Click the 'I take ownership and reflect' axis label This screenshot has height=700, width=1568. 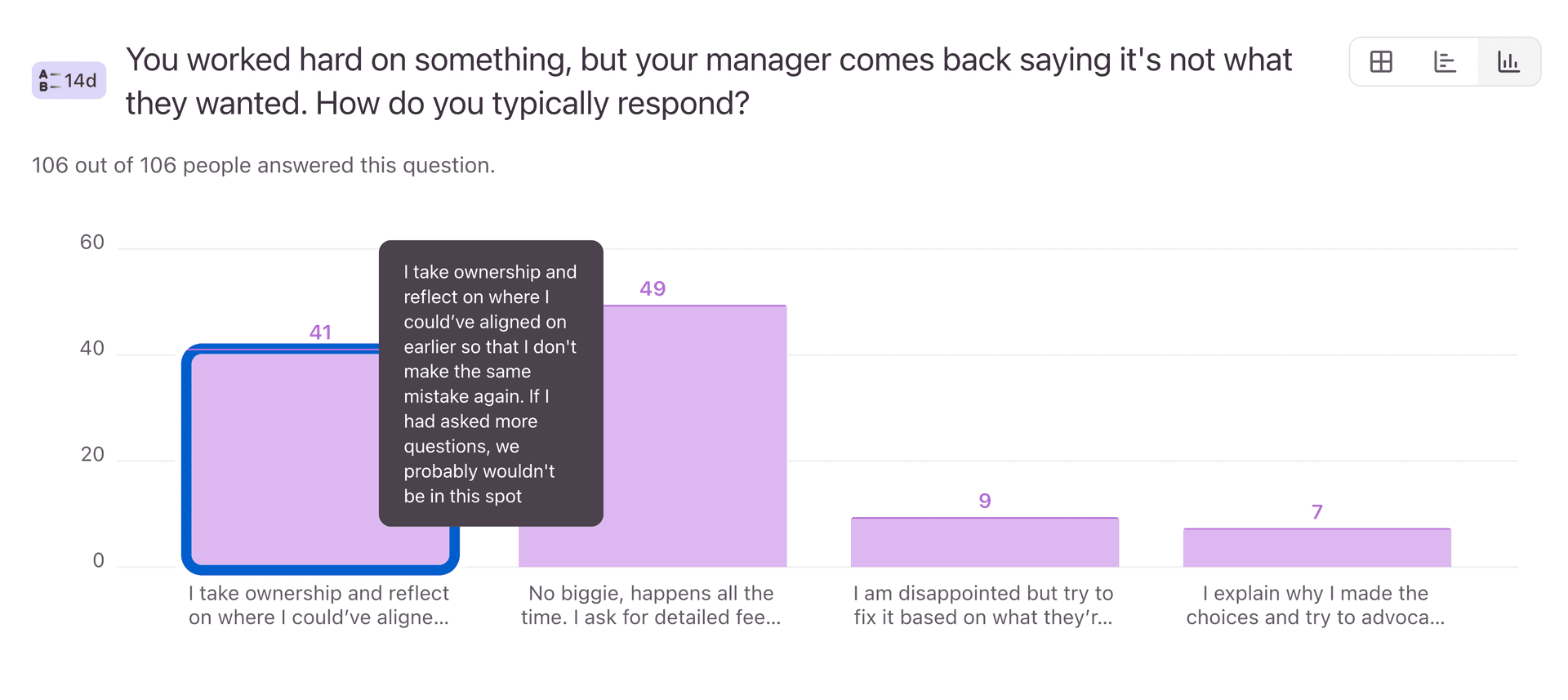[319, 605]
